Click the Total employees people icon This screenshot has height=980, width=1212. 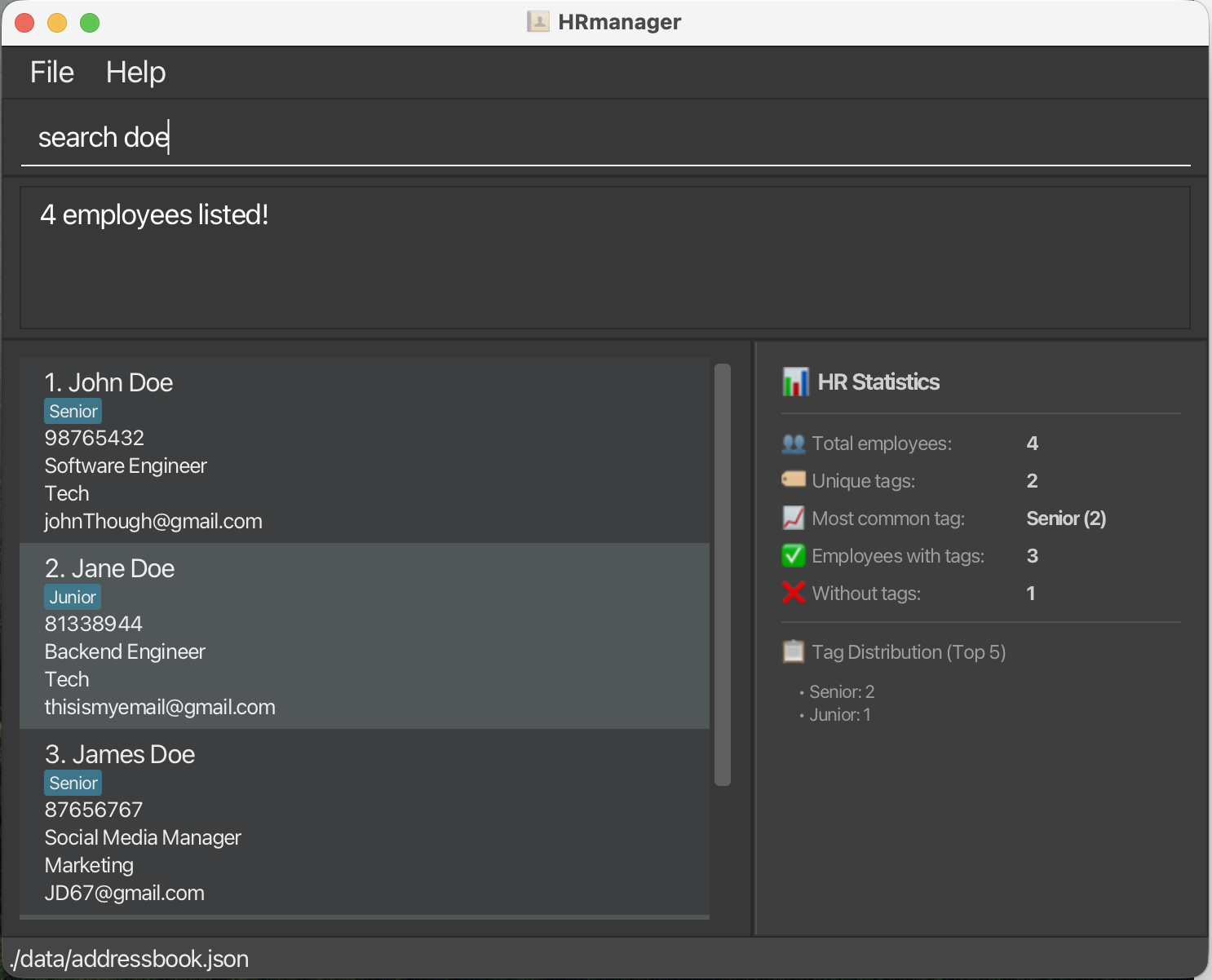[793, 444]
